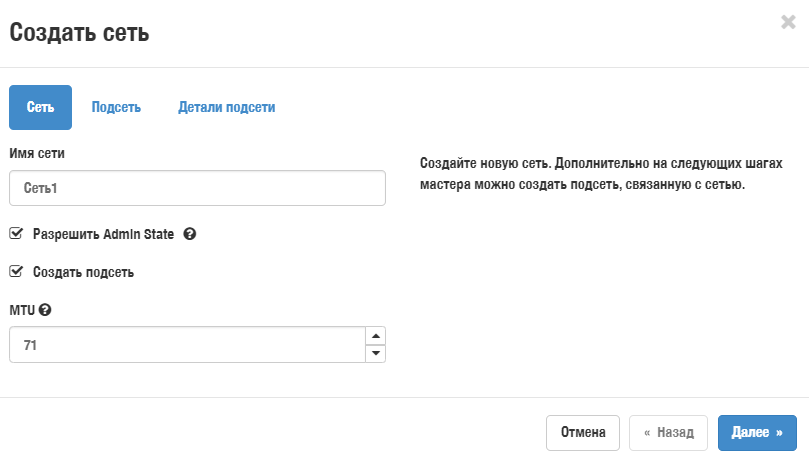
Task: Click inside the MTU number field
Action: point(187,345)
